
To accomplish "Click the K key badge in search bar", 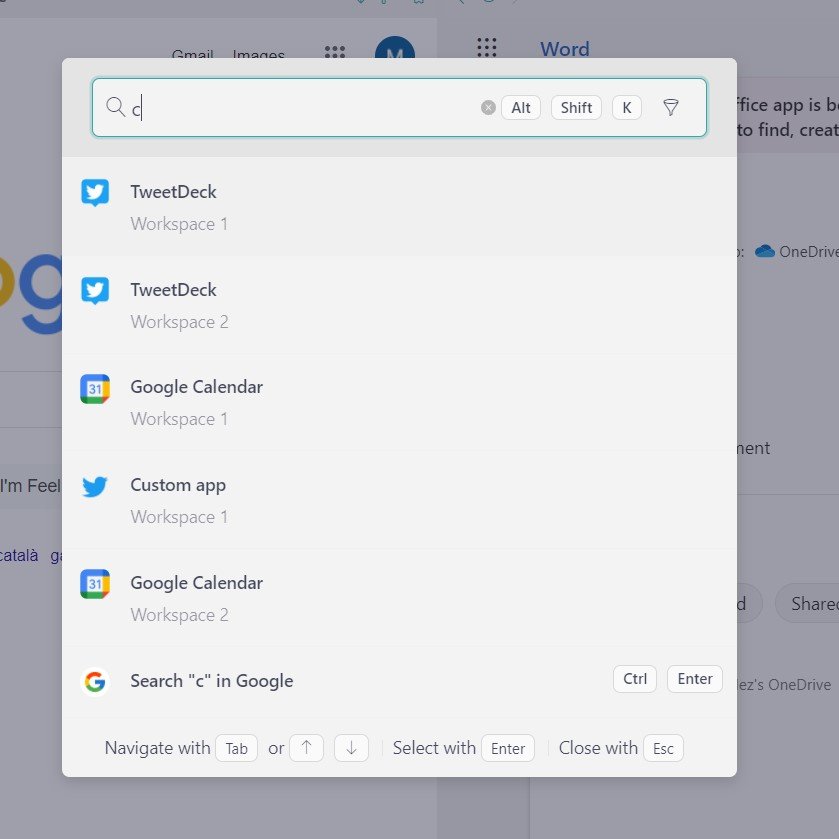I will pos(627,108).
